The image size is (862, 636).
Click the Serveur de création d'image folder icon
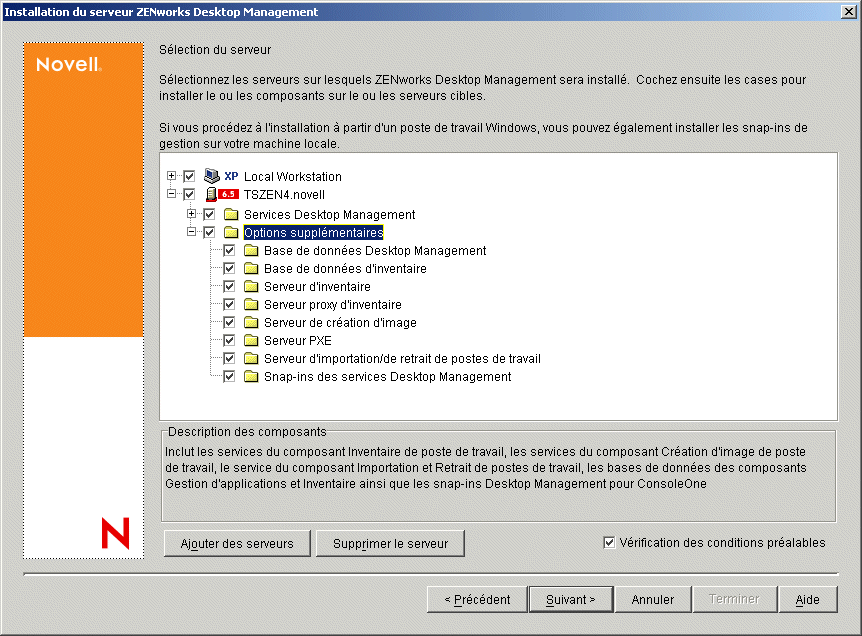click(x=252, y=322)
